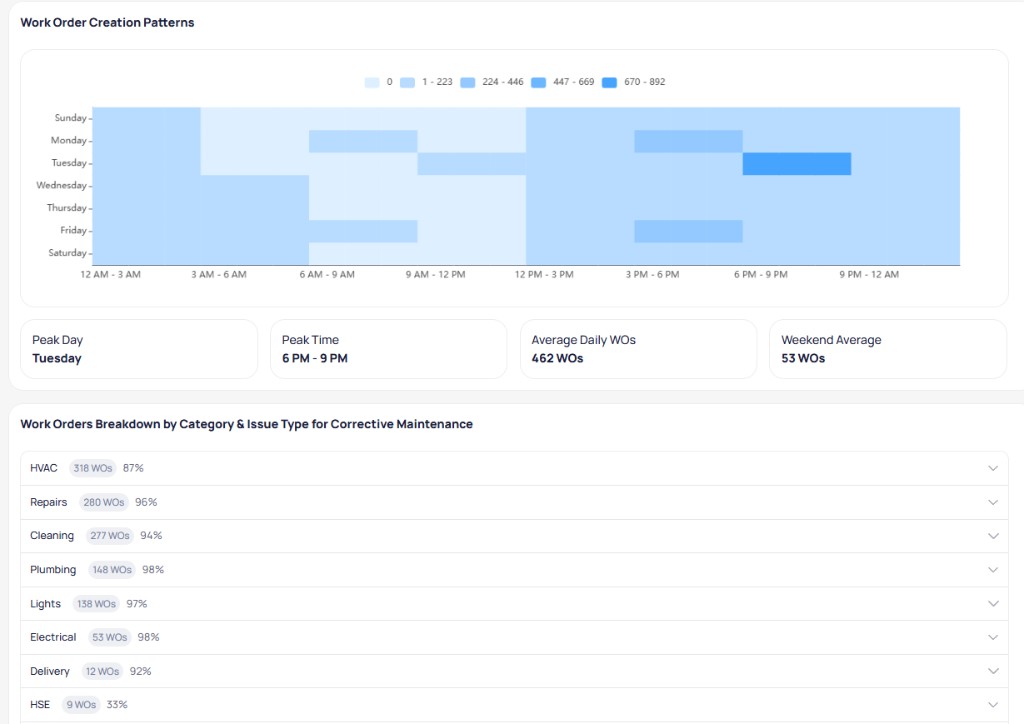Expand the Repairs category chevron
The height and width of the screenshot is (724, 1024).
click(x=993, y=502)
